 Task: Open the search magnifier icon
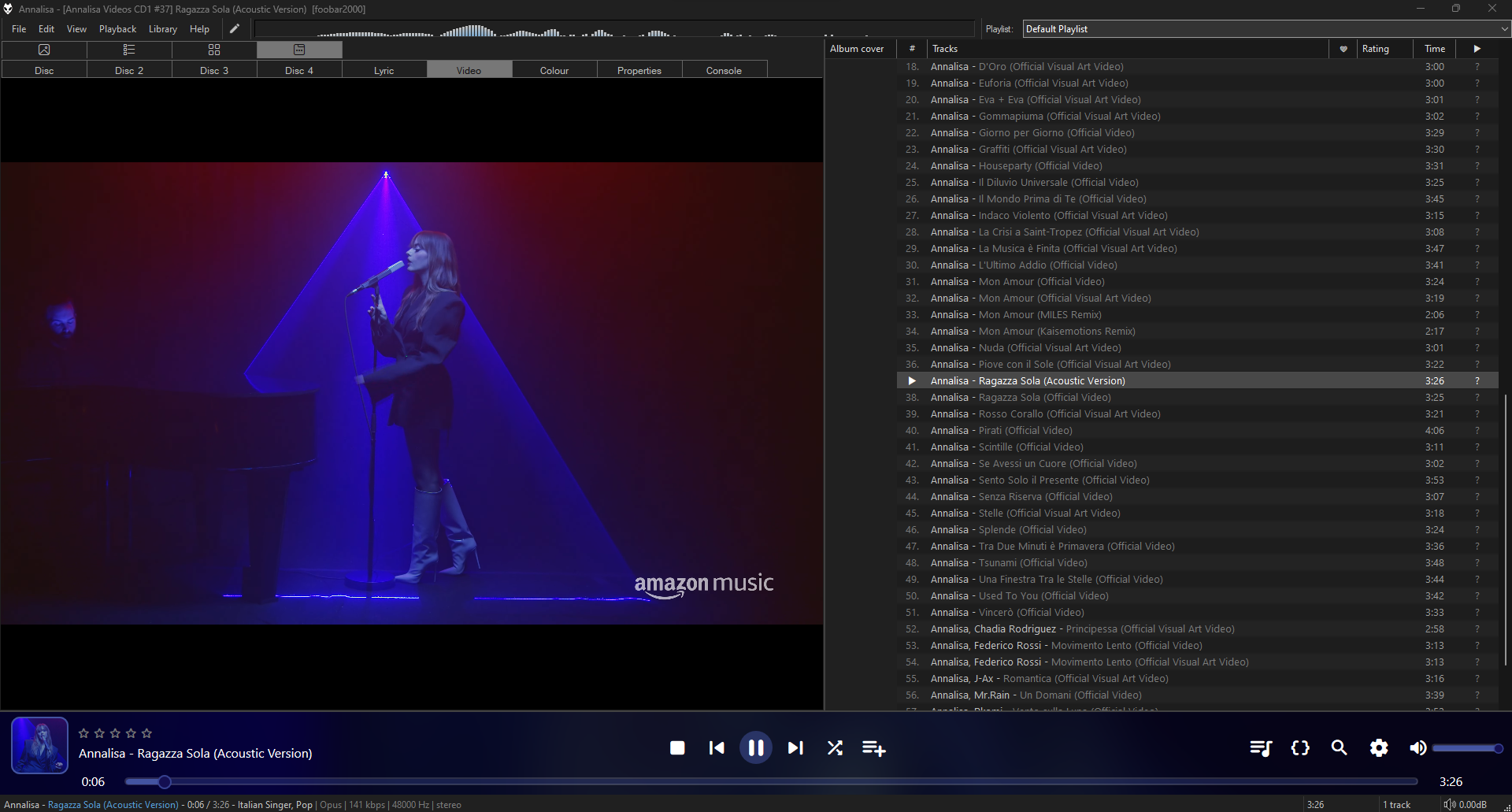click(1339, 747)
